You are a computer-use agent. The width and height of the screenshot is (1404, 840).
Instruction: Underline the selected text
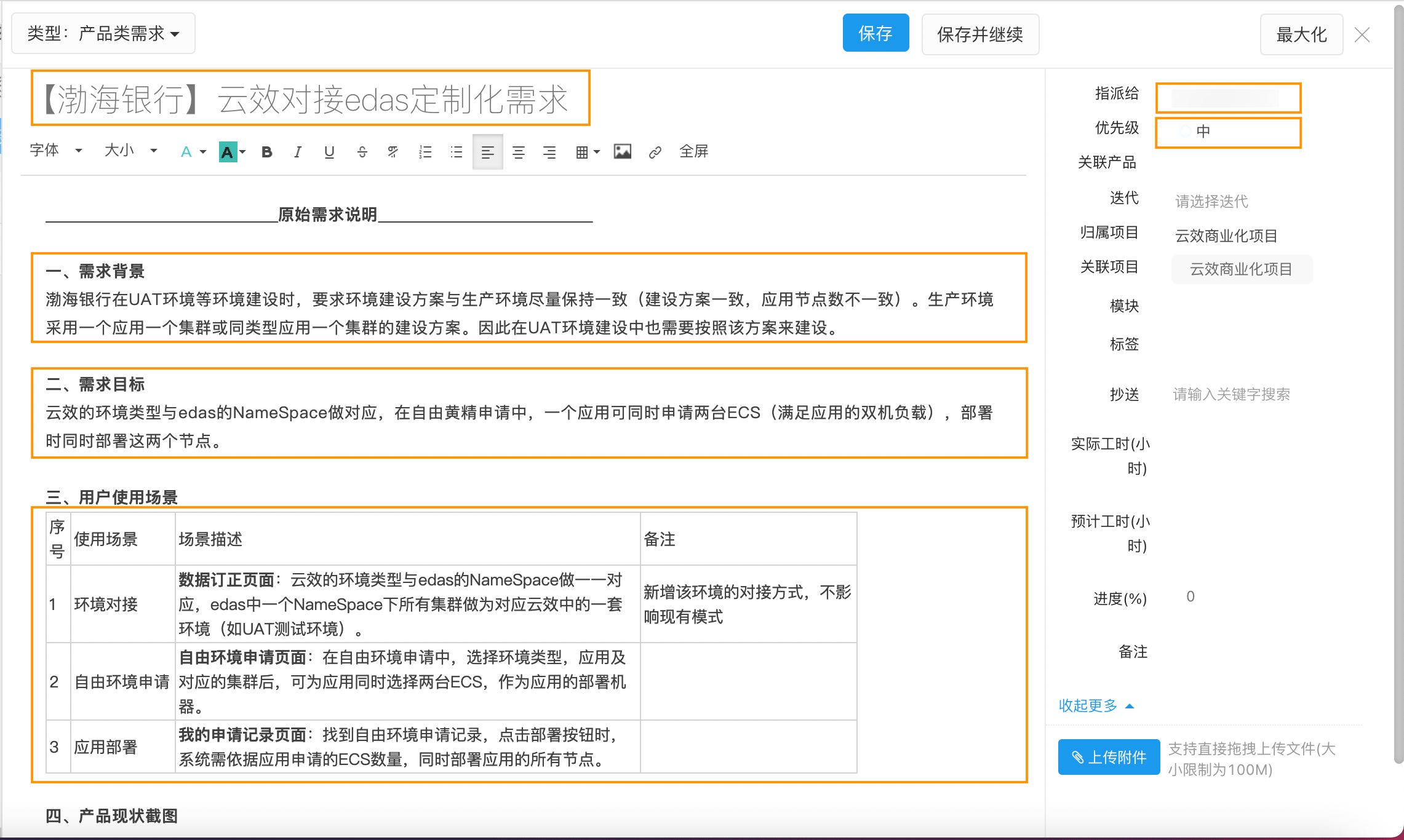329,152
